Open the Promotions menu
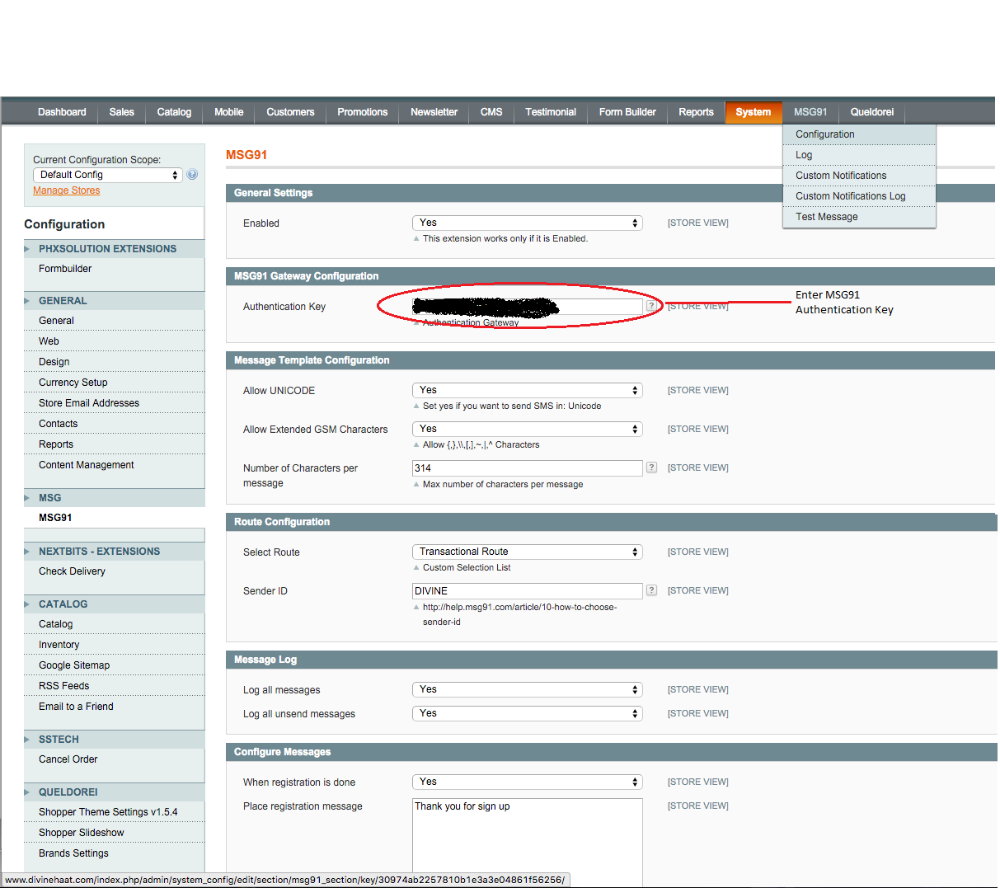This screenshot has height=888, width=1000. (362, 112)
